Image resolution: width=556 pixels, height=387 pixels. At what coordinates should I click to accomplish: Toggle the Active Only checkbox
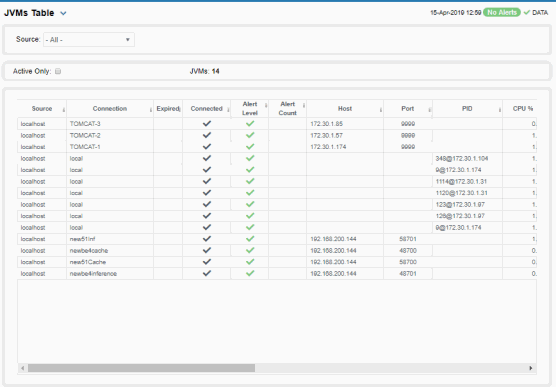click(58, 71)
